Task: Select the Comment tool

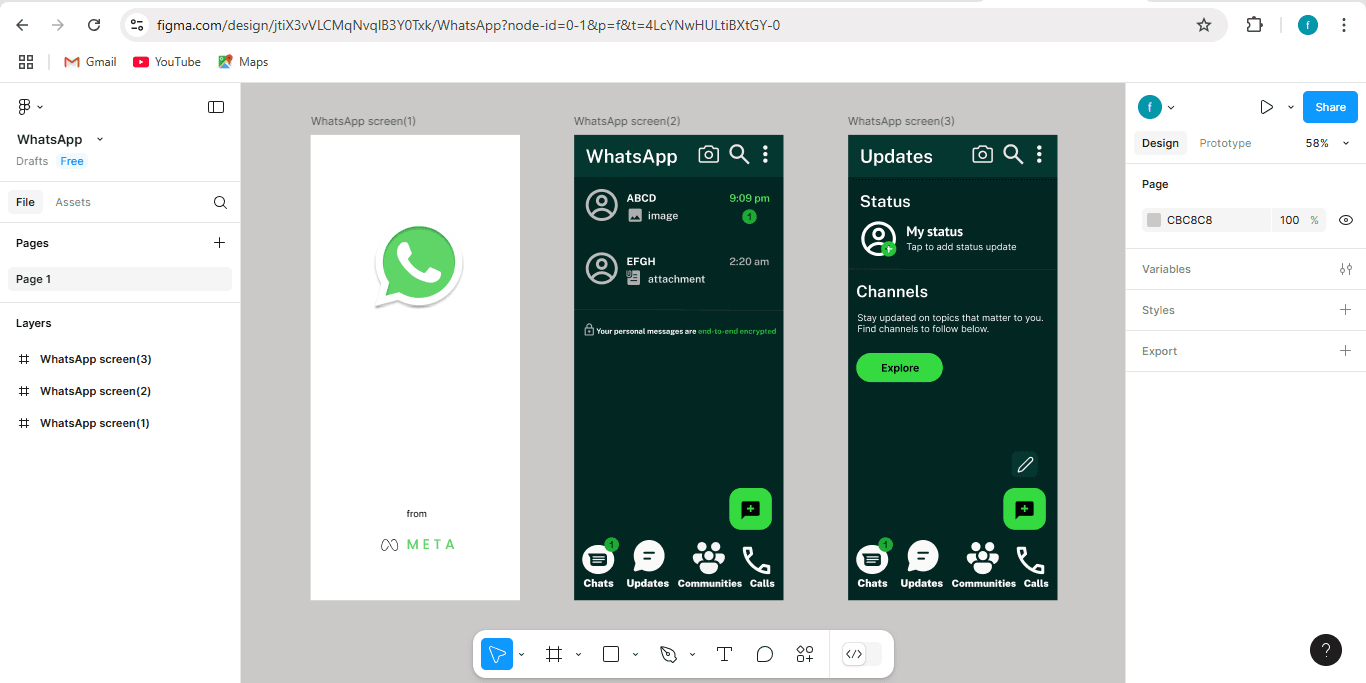Action: 765,654
